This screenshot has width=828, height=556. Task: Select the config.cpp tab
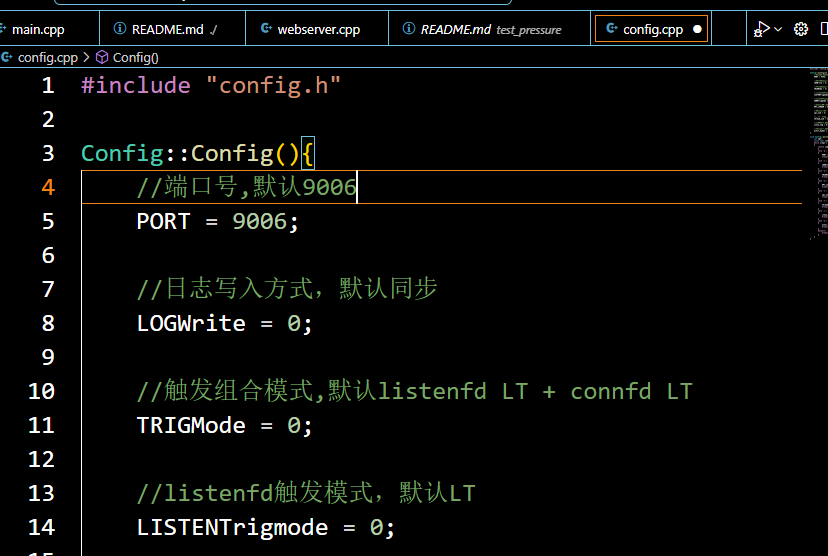(651, 30)
